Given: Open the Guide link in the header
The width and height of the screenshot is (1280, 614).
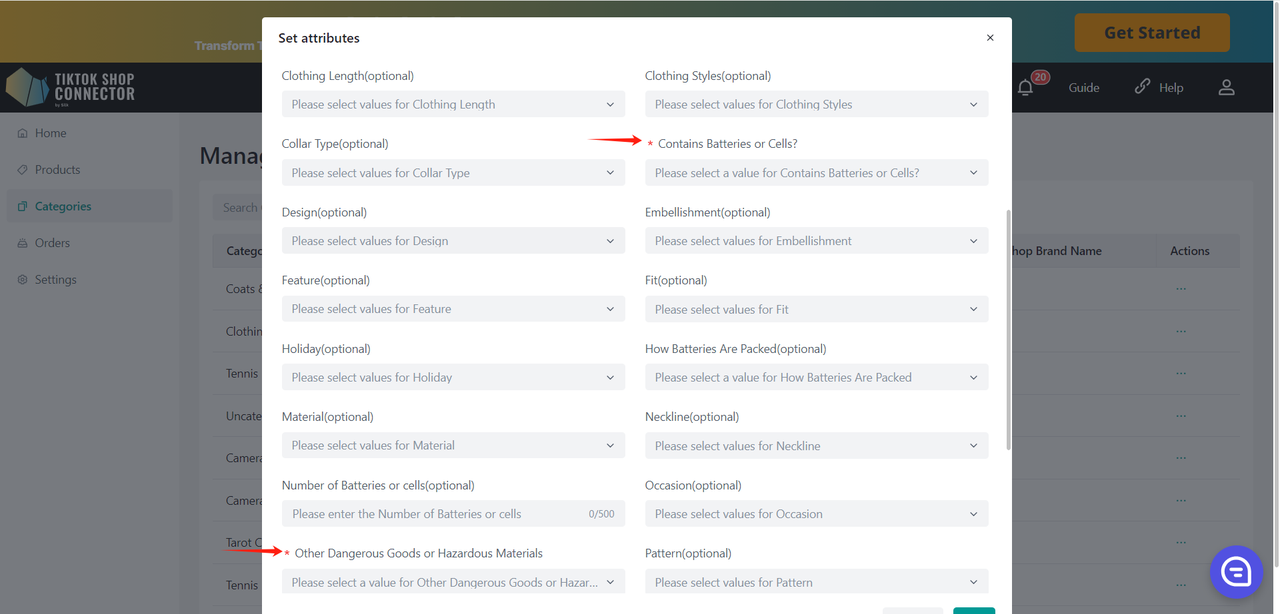Looking at the screenshot, I should pyautogui.click(x=1083, y=88).
